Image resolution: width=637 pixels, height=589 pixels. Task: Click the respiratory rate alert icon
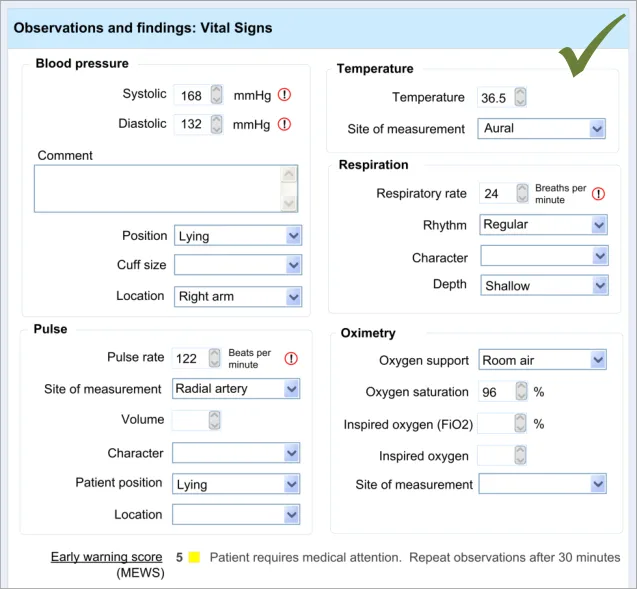click(599, 194)
